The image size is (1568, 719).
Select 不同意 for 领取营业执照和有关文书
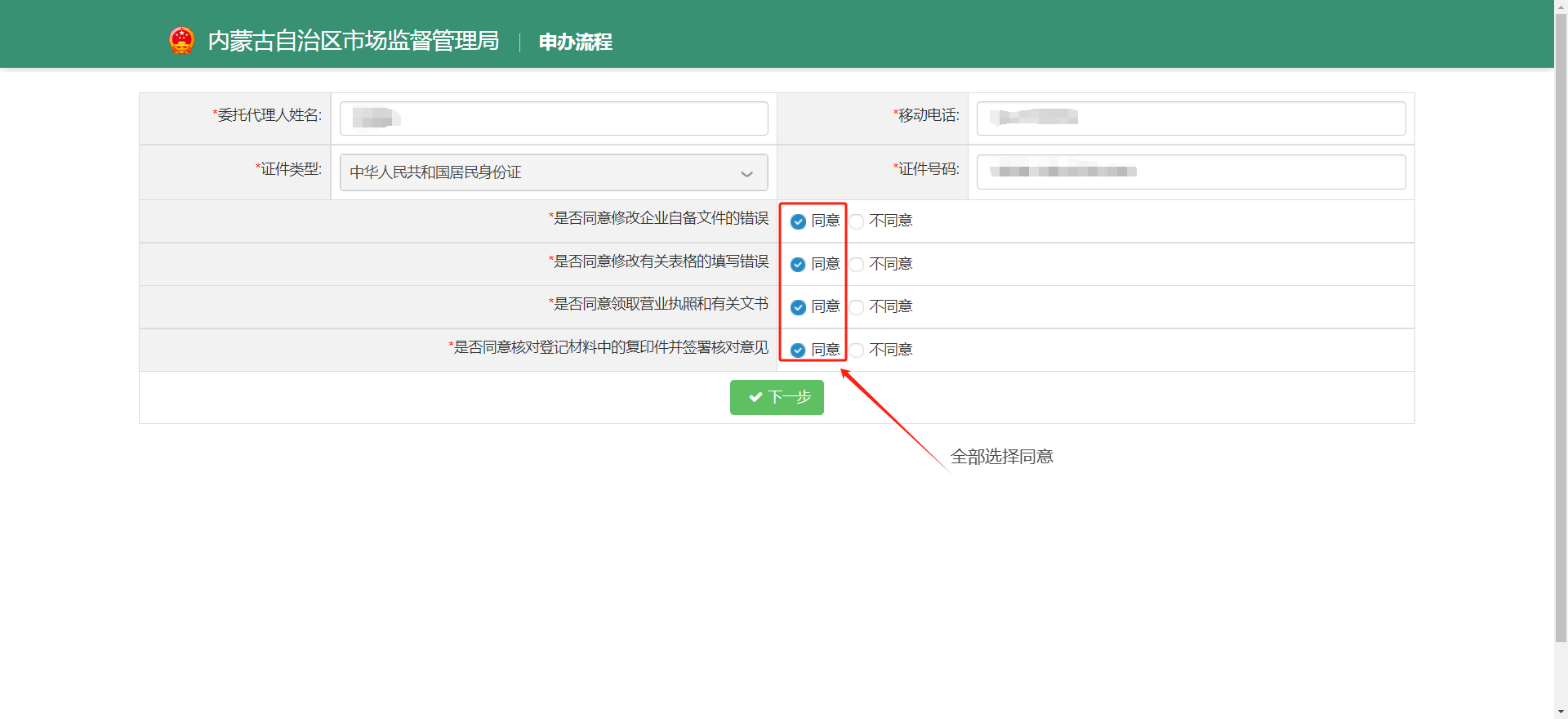tap(857, 307)
